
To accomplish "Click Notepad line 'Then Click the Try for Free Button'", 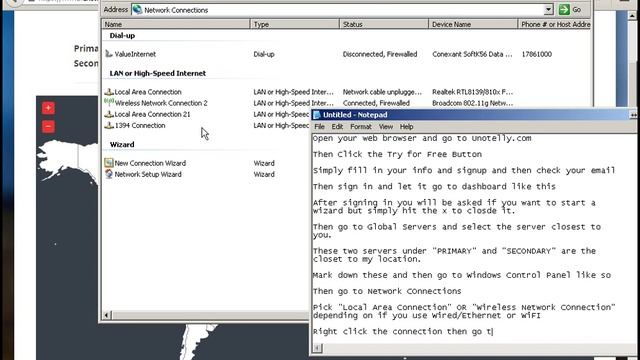I will click(397, 154).
